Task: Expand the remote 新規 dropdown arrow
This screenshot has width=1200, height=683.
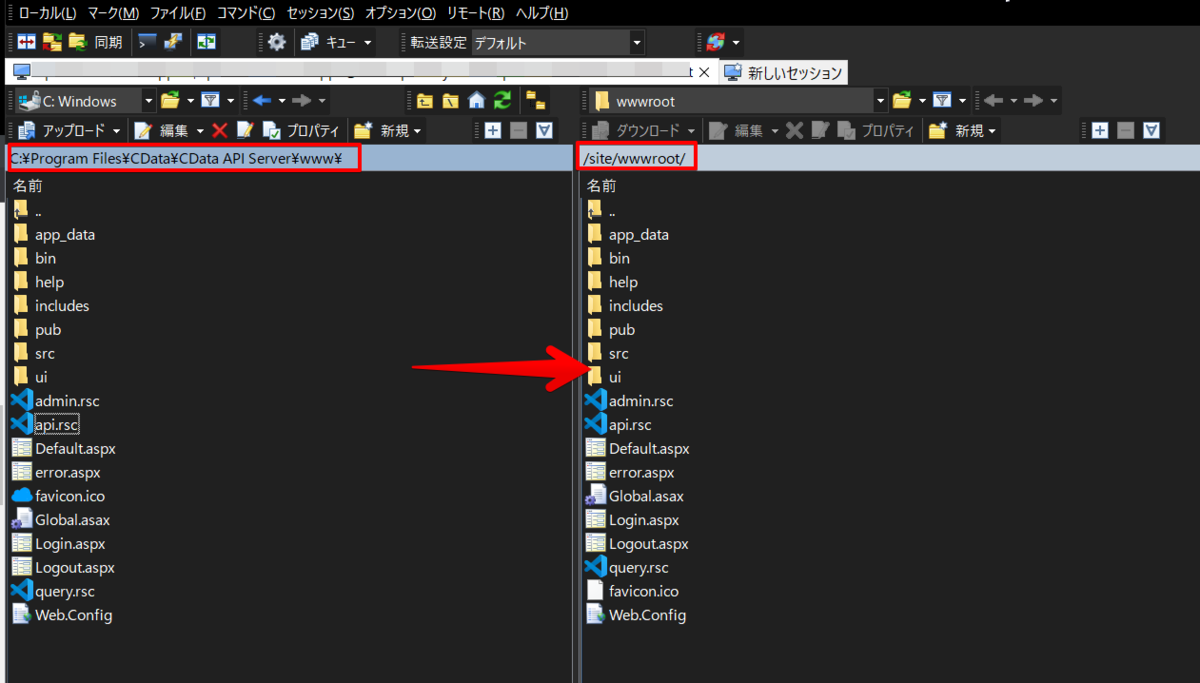Action: click(992, 131)
